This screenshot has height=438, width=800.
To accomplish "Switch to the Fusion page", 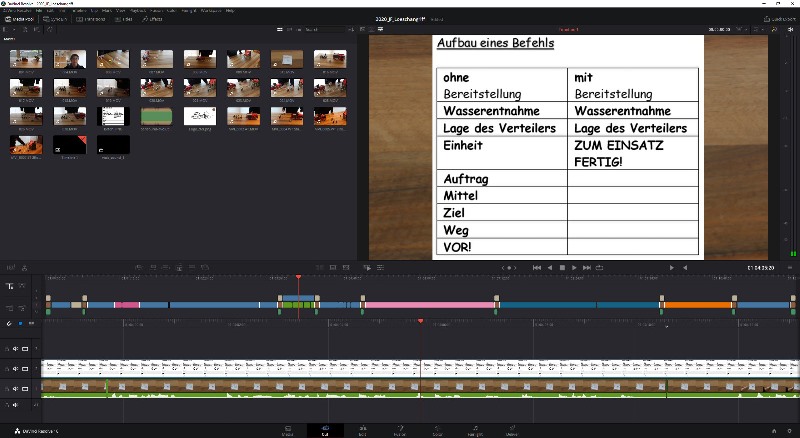I will (399, 430).
